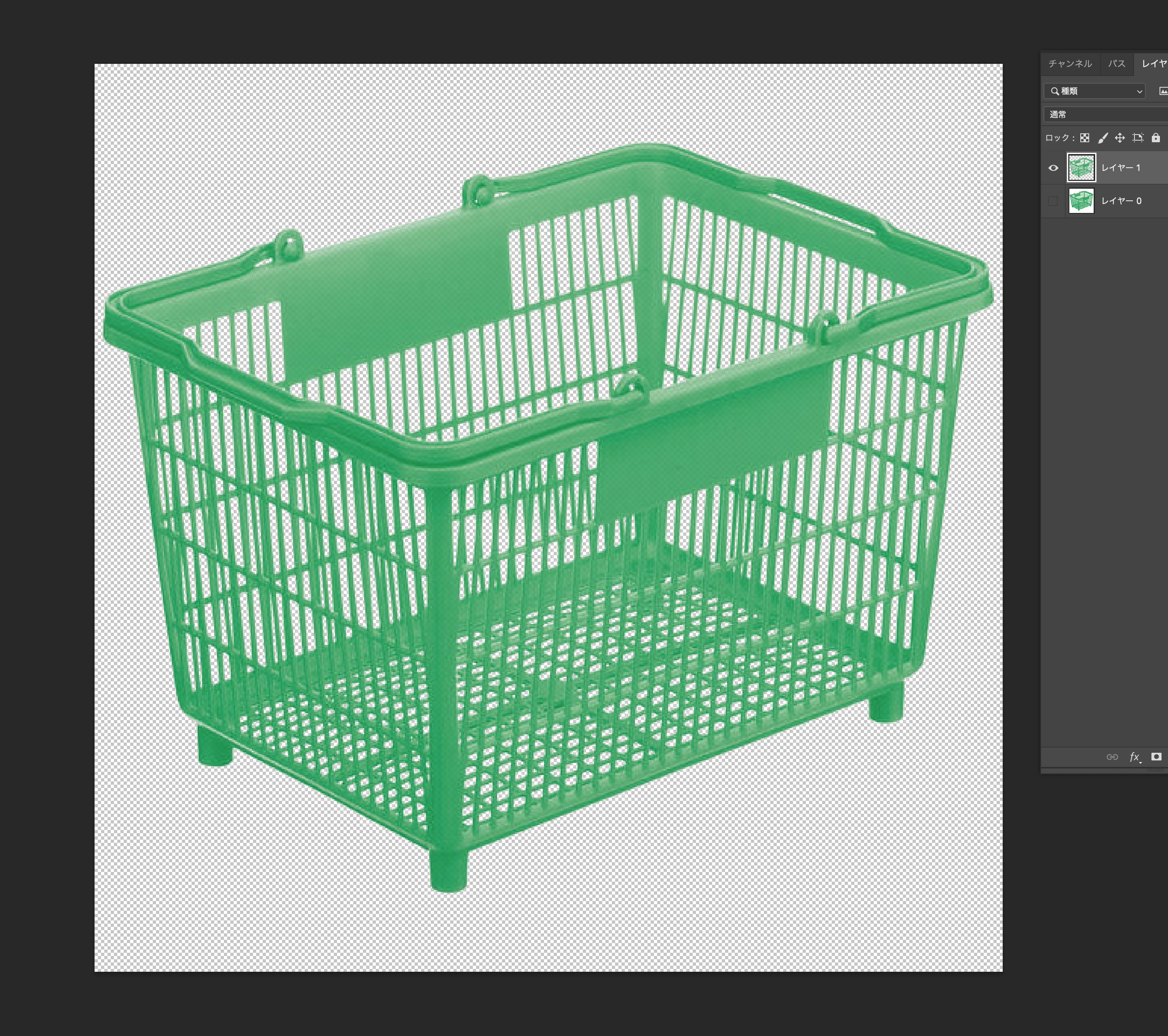Add a layer mask icon
Image resolution: width=1168 pixels, height=1036 pixels.
(x=1156, y=756)
